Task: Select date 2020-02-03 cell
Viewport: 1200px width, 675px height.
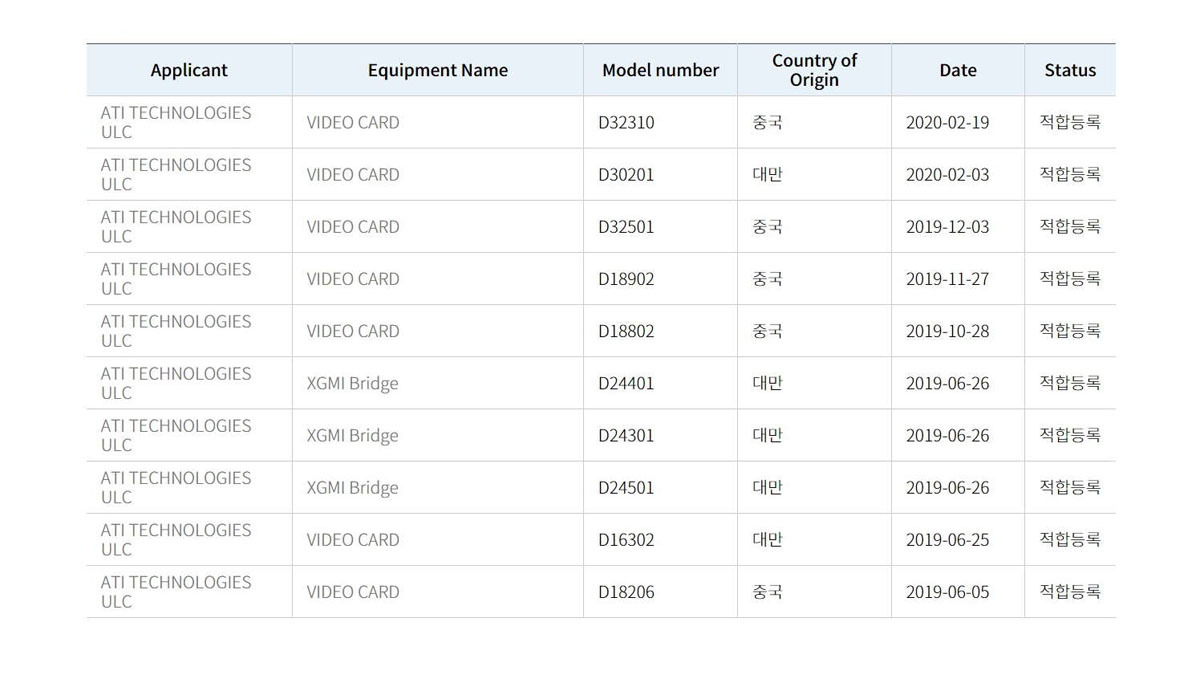Action: click(947, 175)
